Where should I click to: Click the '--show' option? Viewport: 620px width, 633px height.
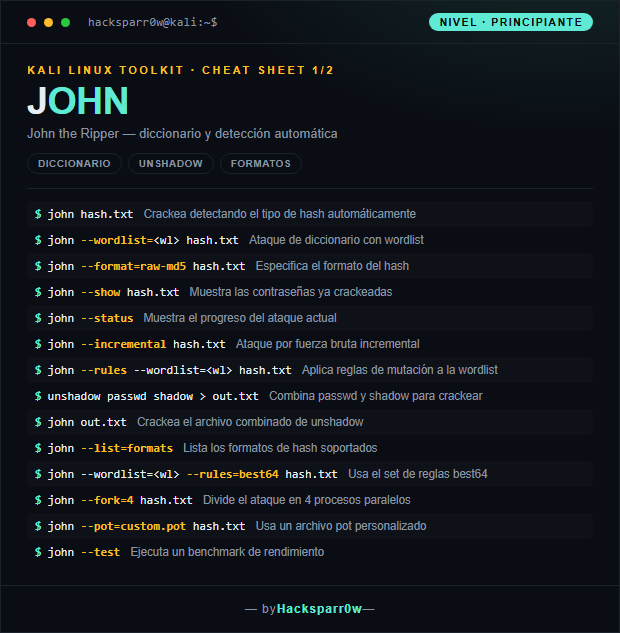click(101, 292)
